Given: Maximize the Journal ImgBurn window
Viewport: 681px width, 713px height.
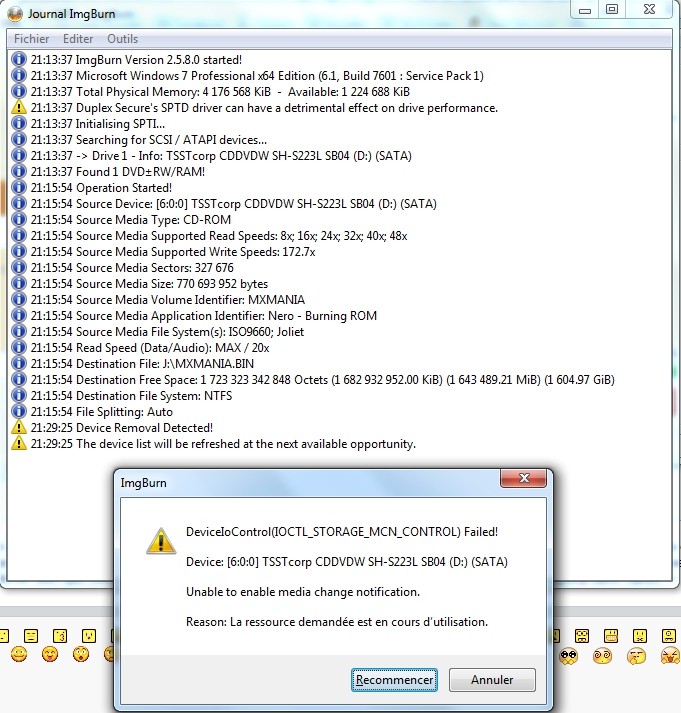Looking at the screenshot, I should 612,9.
